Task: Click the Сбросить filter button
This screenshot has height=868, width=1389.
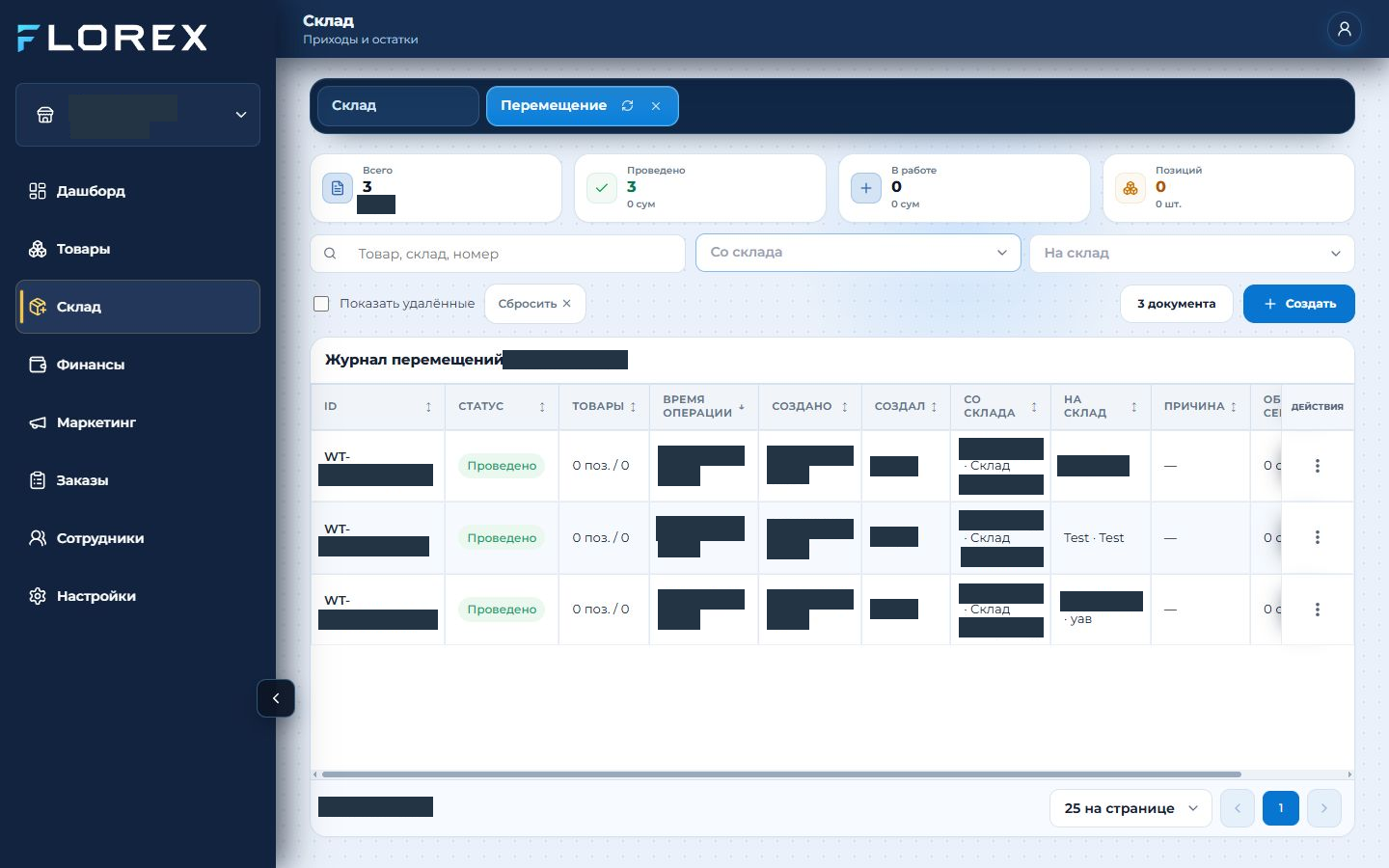Action: point(535,304)
